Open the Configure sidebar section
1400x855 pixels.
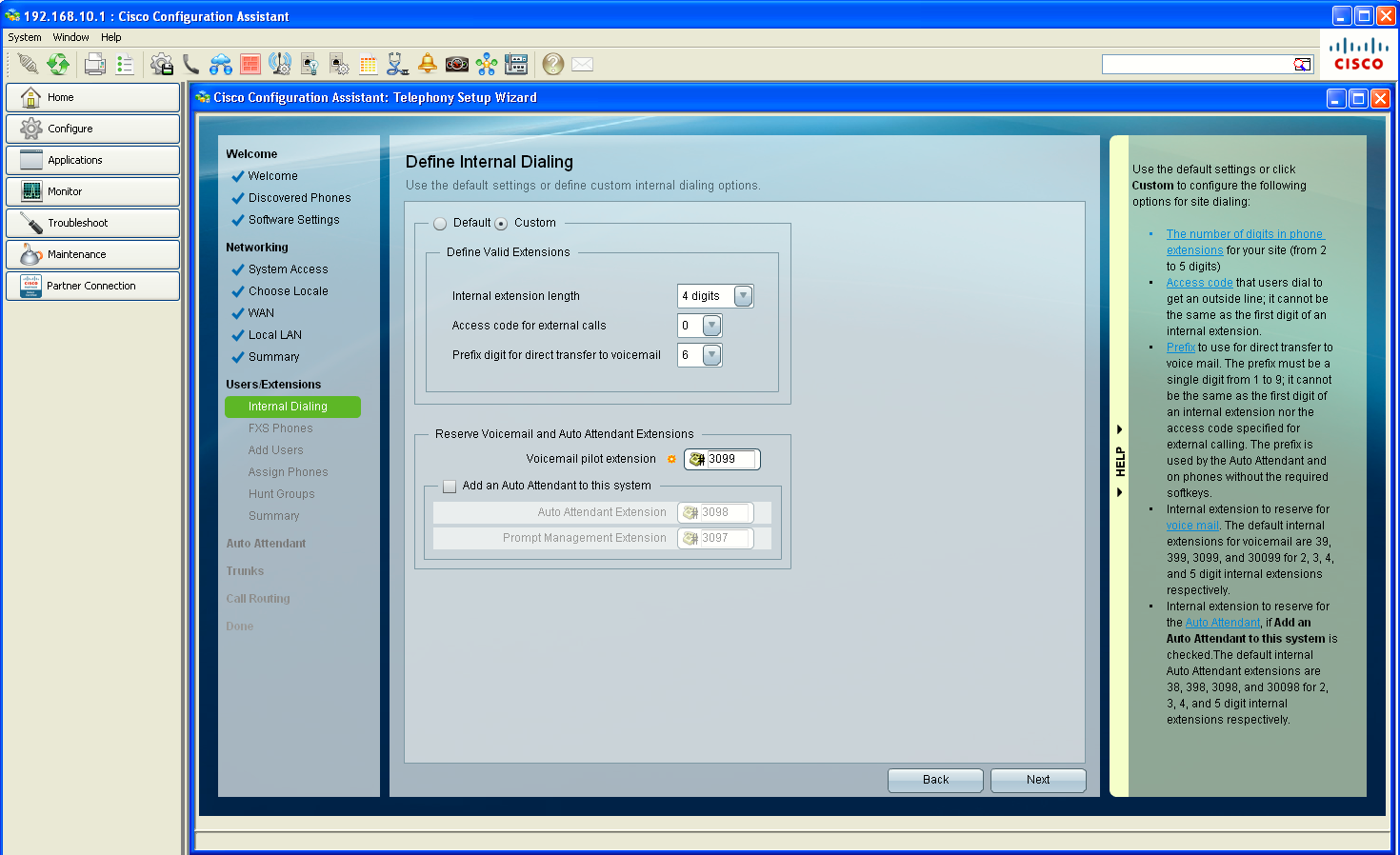(x=92, y=129)
